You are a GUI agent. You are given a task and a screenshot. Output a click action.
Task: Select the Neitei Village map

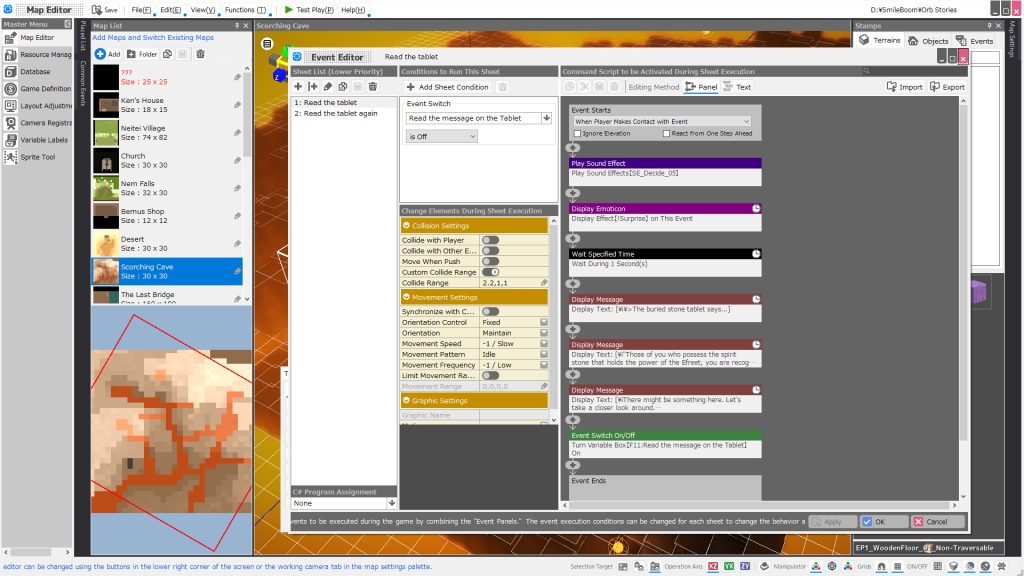(167, 133)
